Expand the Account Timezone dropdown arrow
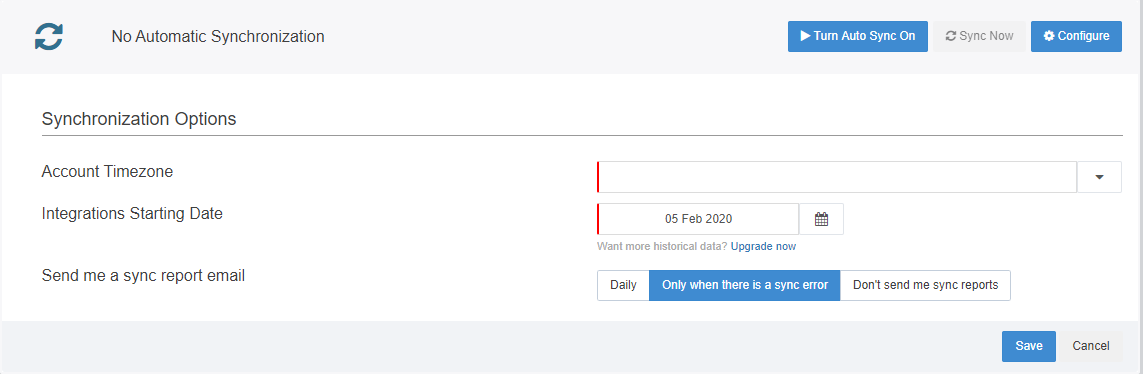1143x374 pixels. coord(1099,177)
